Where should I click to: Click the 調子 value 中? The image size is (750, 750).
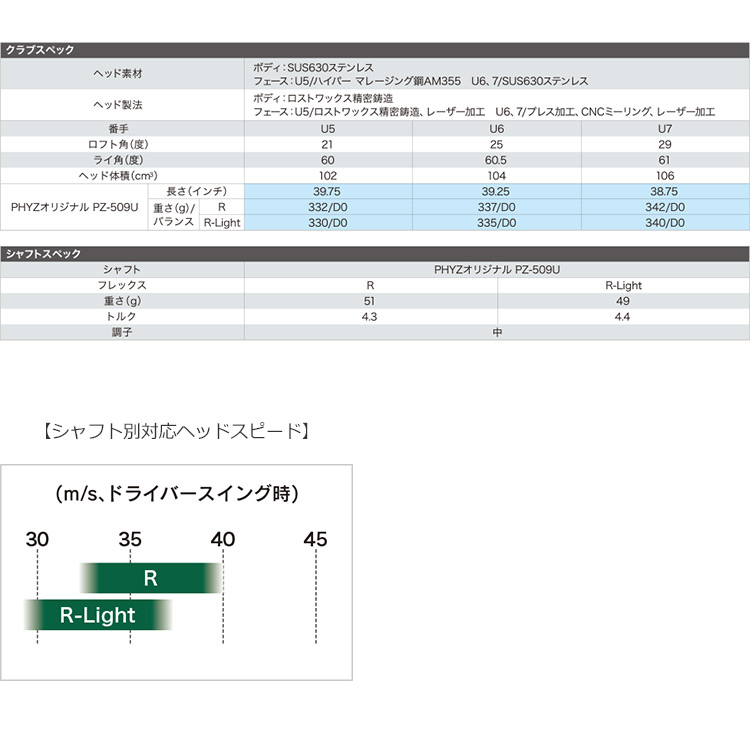tap(497, 332)
